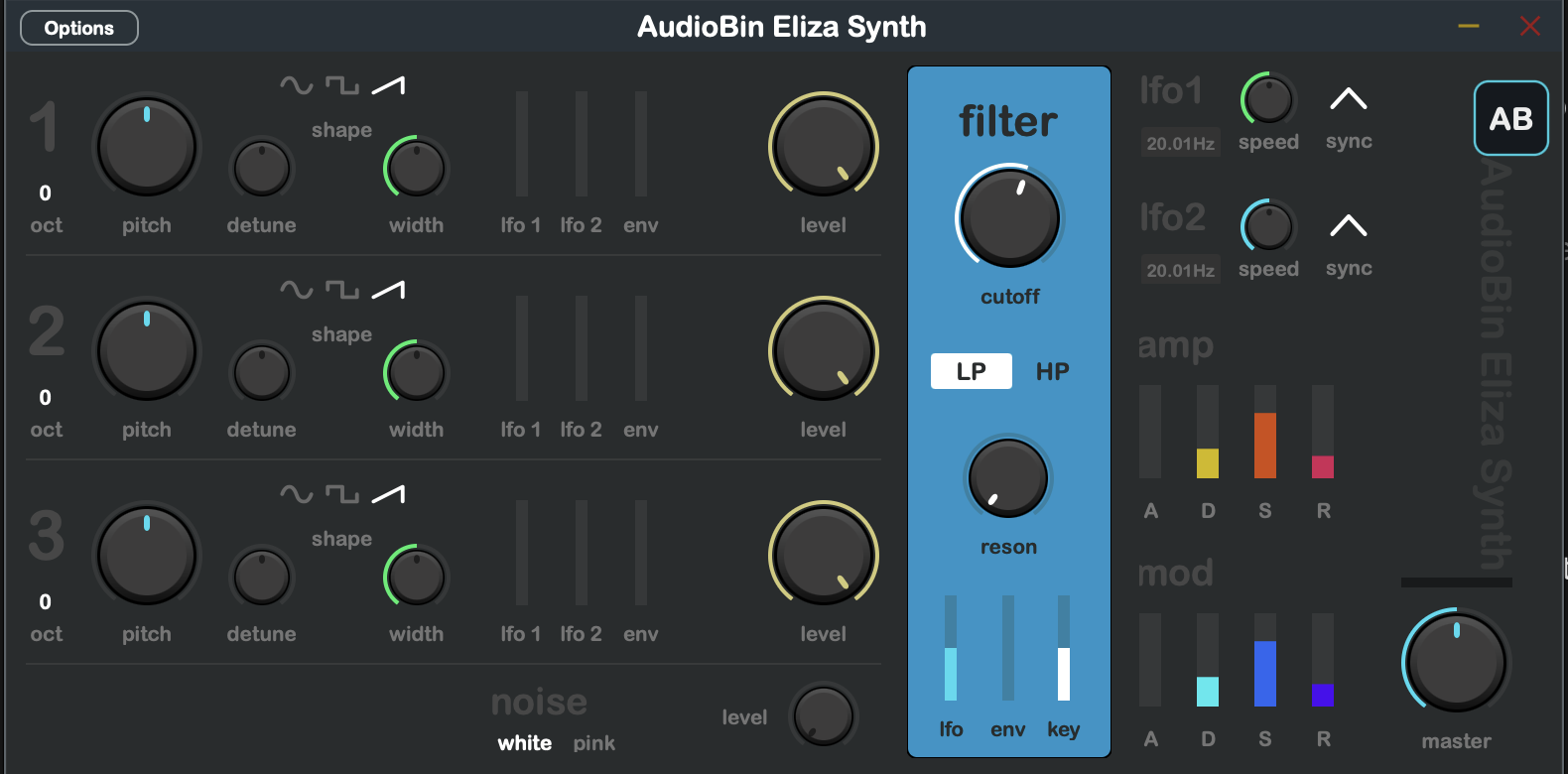Select white noise type
The image size is (1568, 774).
pos(525,743)
